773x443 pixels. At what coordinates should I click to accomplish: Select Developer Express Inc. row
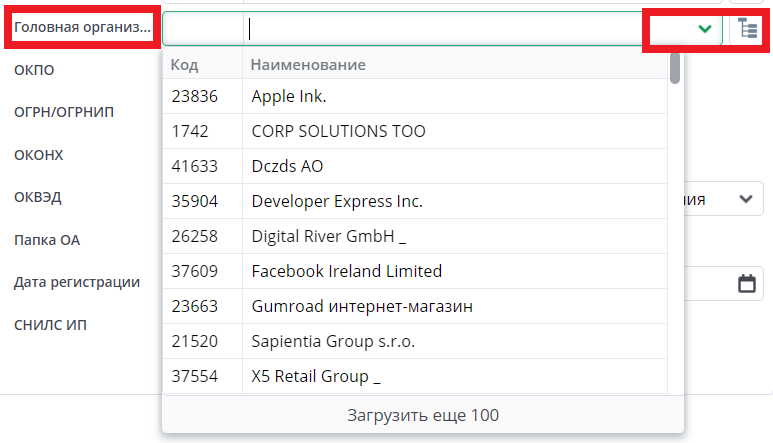(x=337, y=201)
